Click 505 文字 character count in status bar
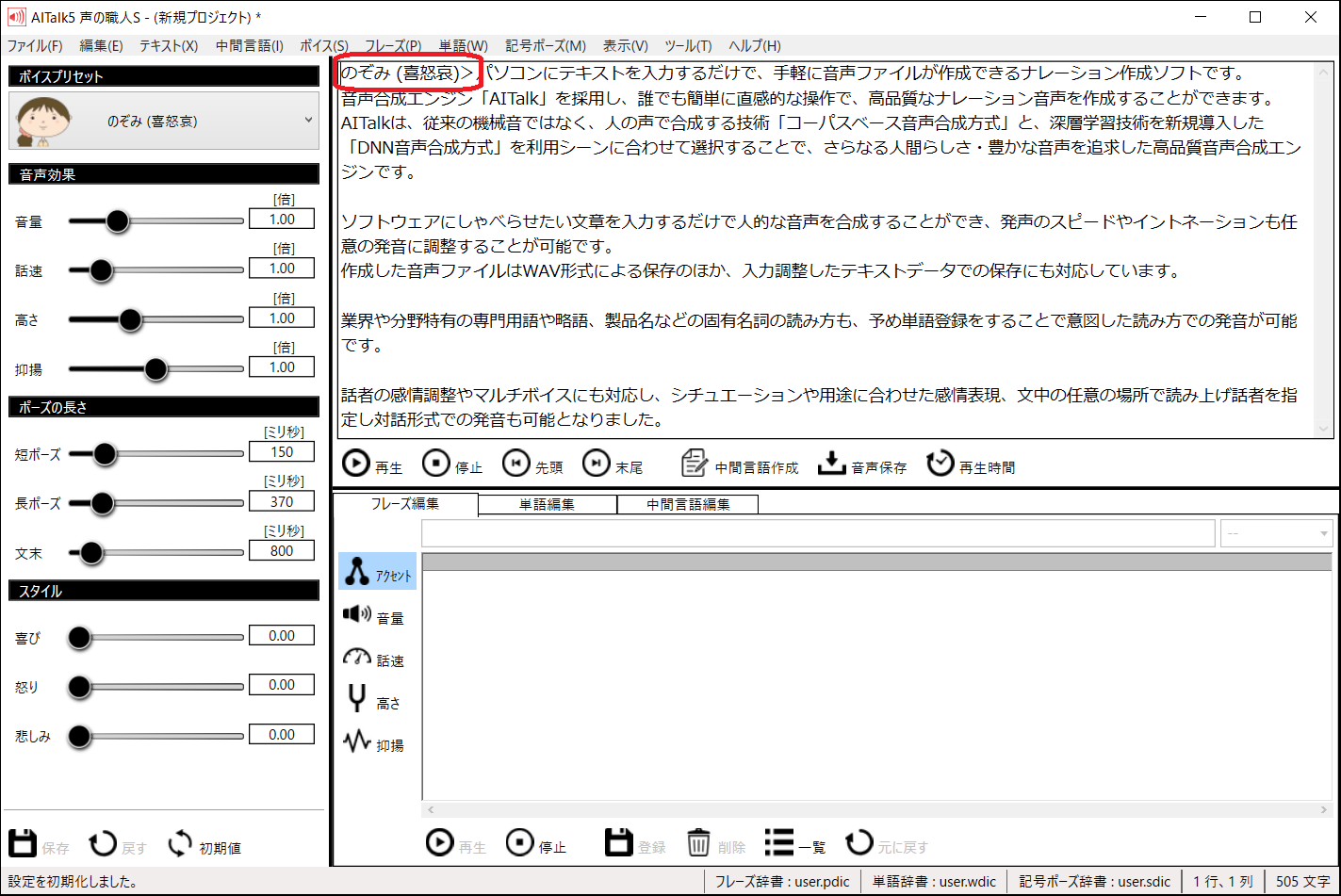1341x896 pixels. click(x=1302, y=882)
